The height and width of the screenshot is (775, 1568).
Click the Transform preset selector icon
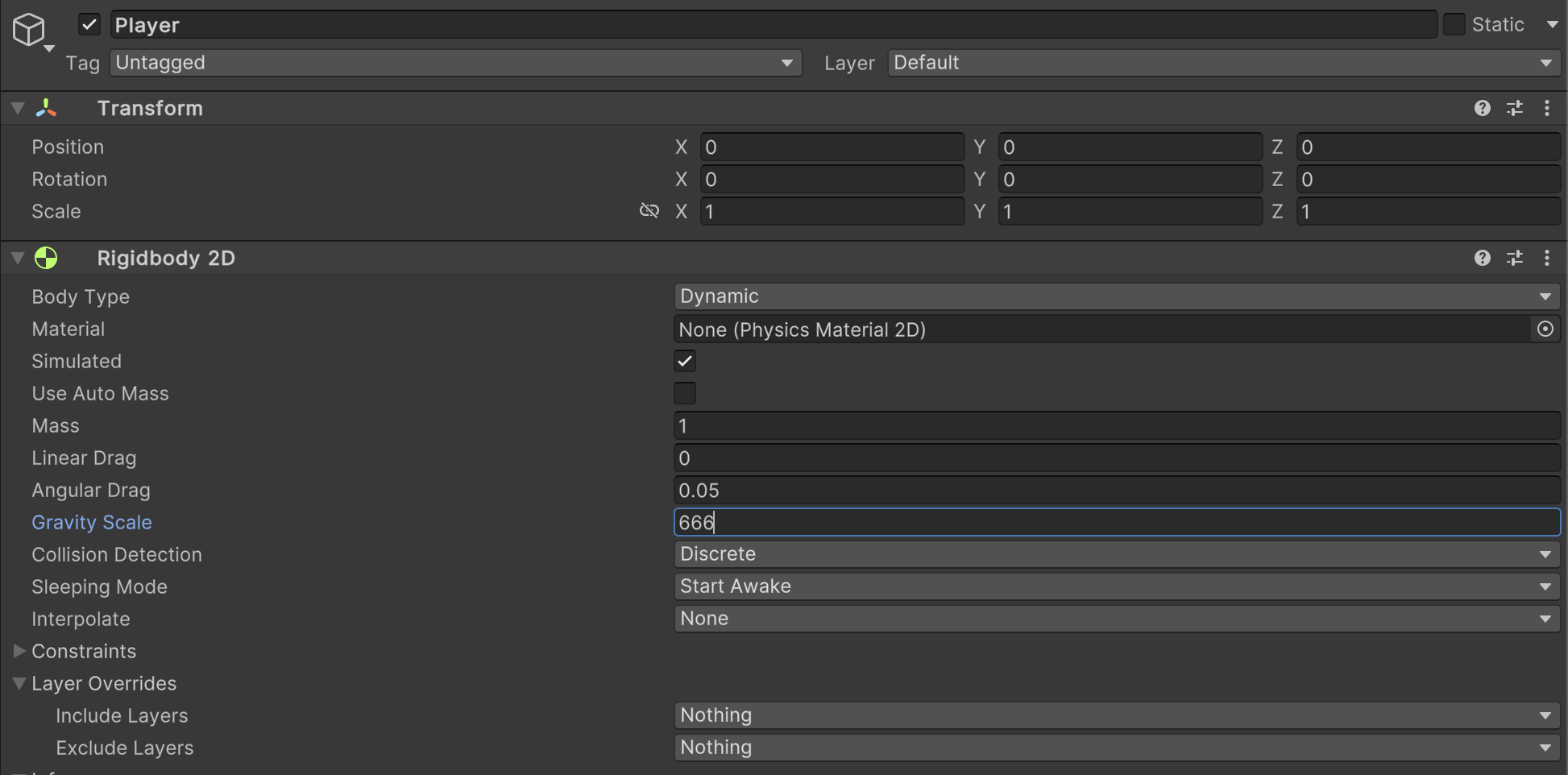[1516, 108]
